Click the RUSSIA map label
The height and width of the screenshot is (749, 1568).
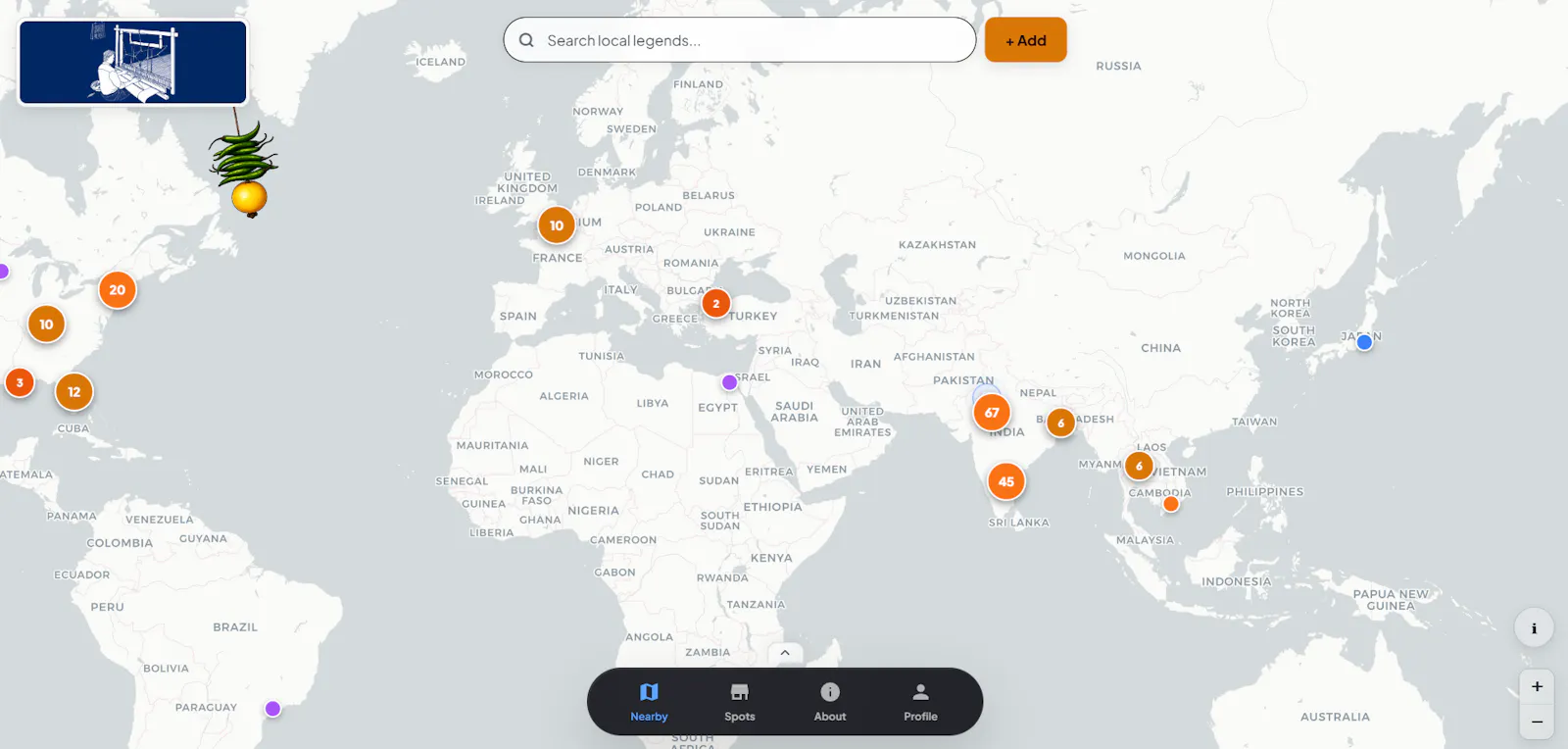click(x=1118, y=67)
